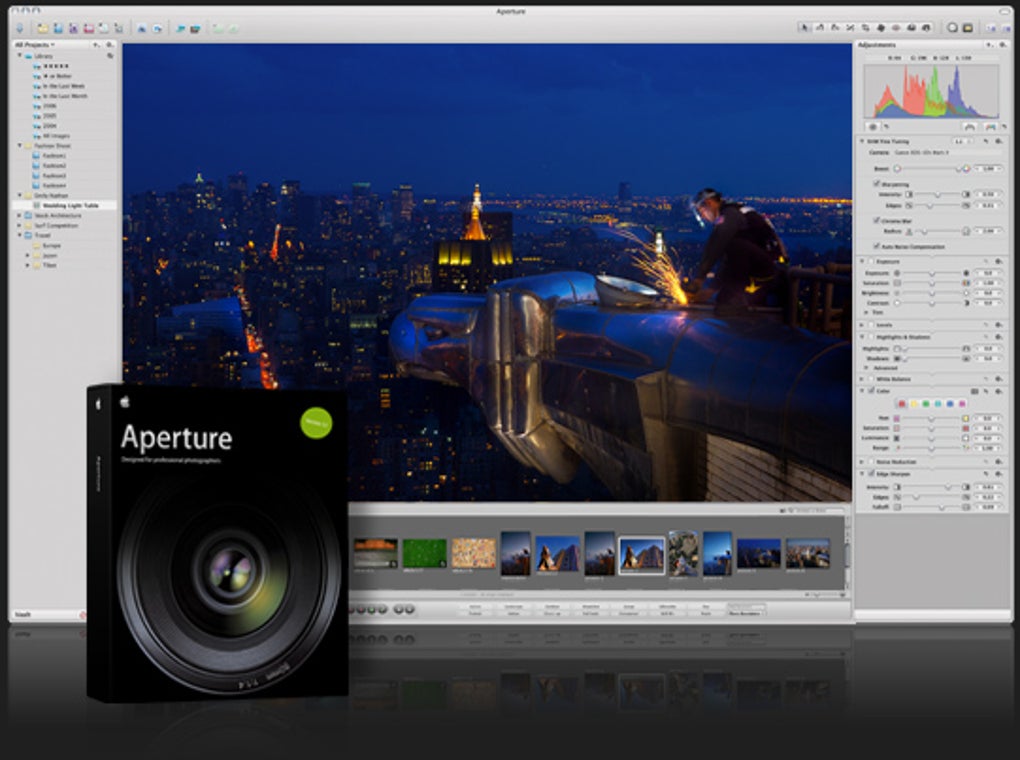1020x760 pixels.
Task: Collapse the Fashion Shoot folder
Action: pos(20,146)
